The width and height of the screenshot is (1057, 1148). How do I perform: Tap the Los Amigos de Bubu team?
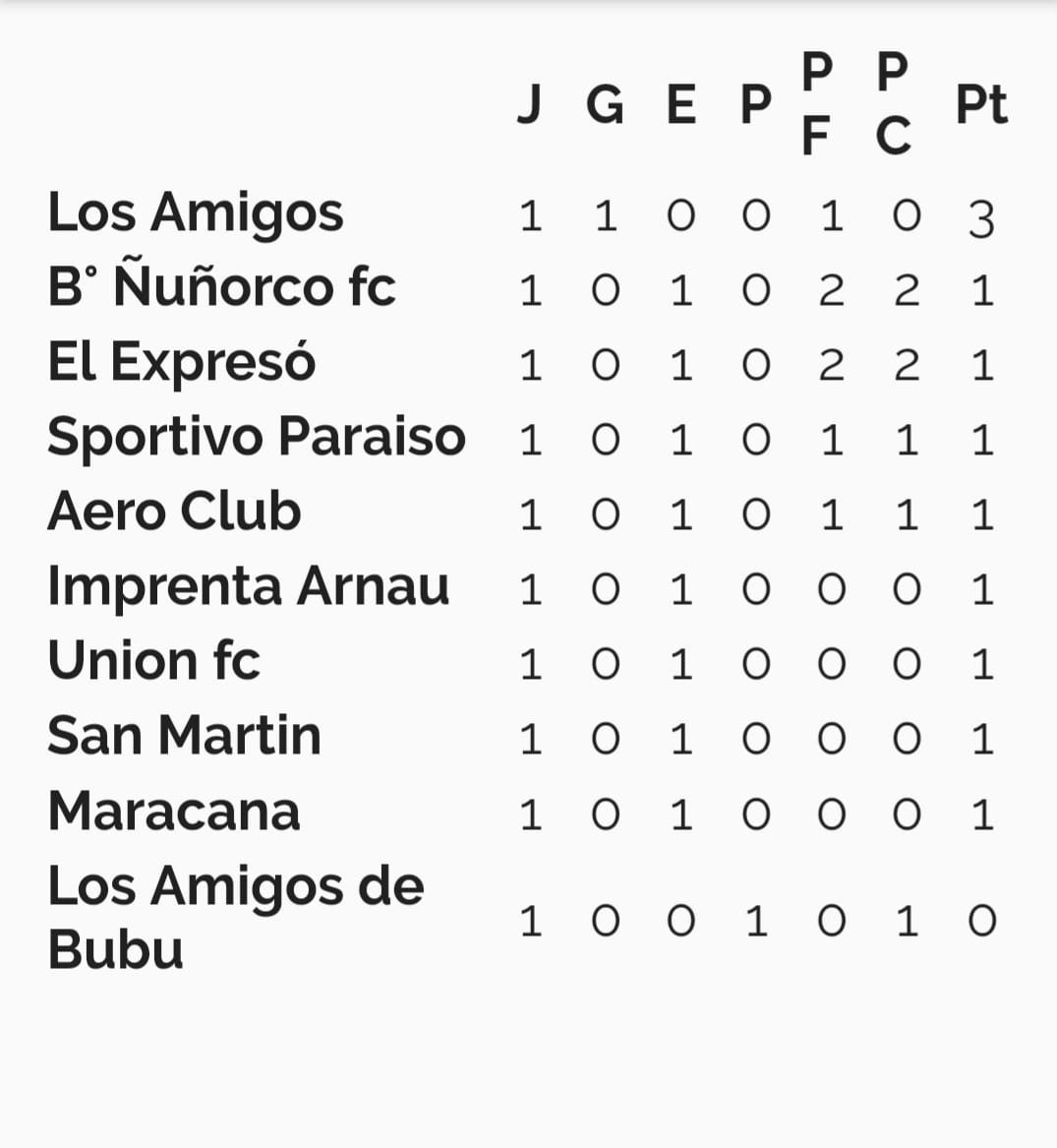(x=236, y=918)
